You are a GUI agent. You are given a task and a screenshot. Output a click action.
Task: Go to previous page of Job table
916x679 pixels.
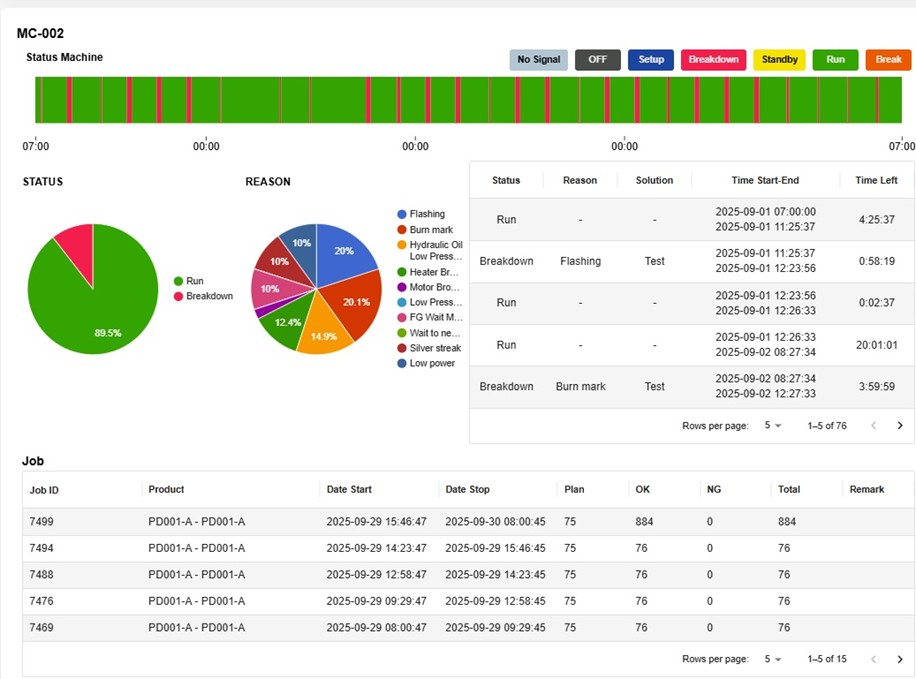click(x=873, y=659)
